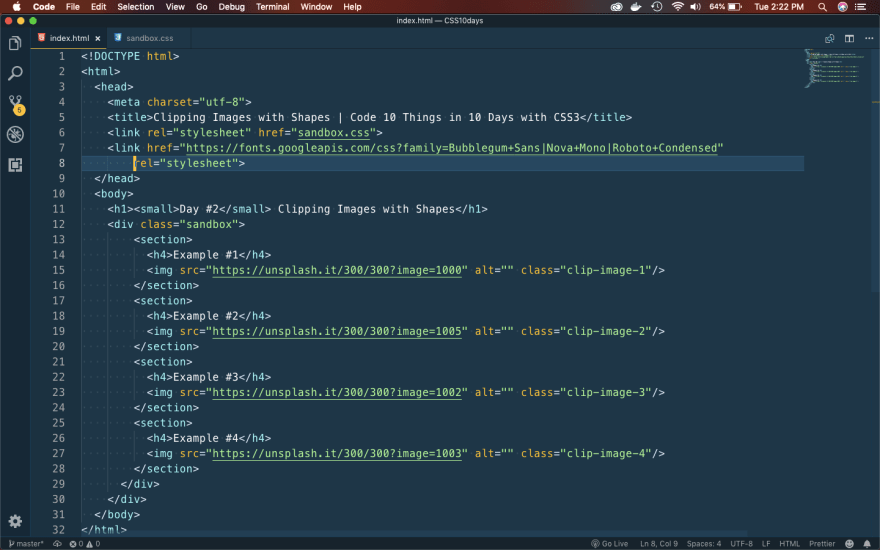The width and height of the screenshot is (880, 550).
Task: Open Notification Center list icon
Action: click(x=860, y=7)
